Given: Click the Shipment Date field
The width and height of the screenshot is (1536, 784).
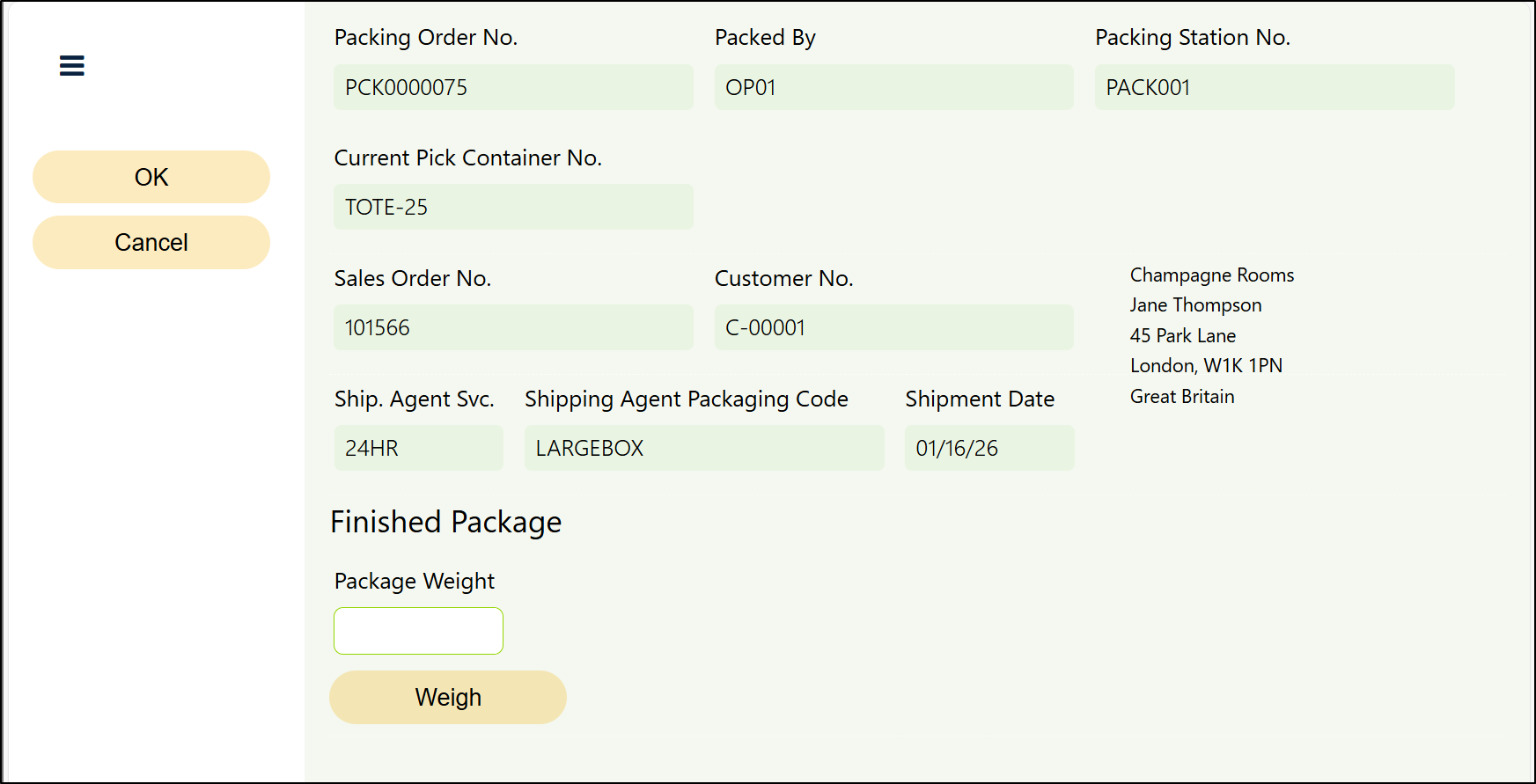Looking at the screenshot, I should point(989,448).
